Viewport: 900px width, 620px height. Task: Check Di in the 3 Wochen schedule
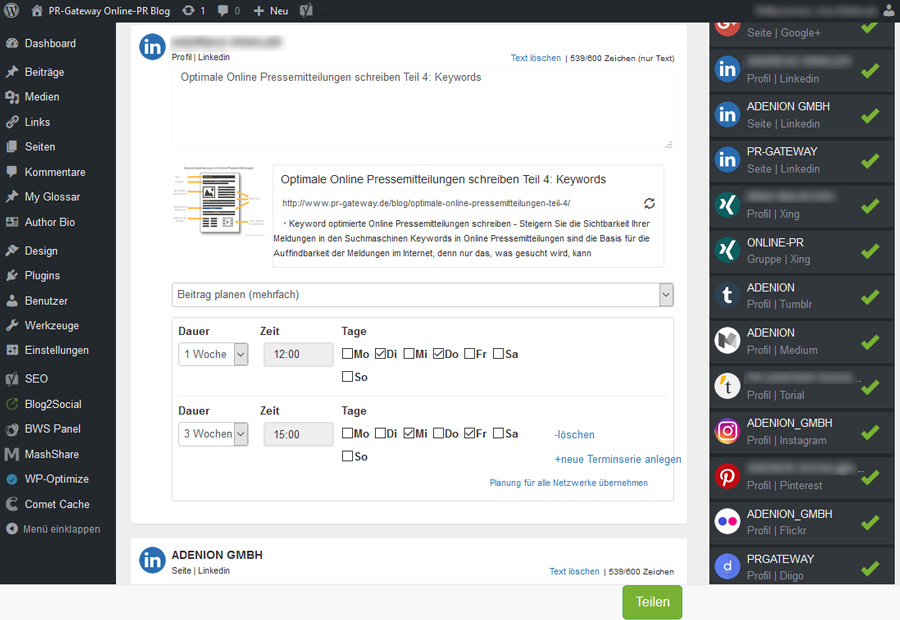point(380,433)
